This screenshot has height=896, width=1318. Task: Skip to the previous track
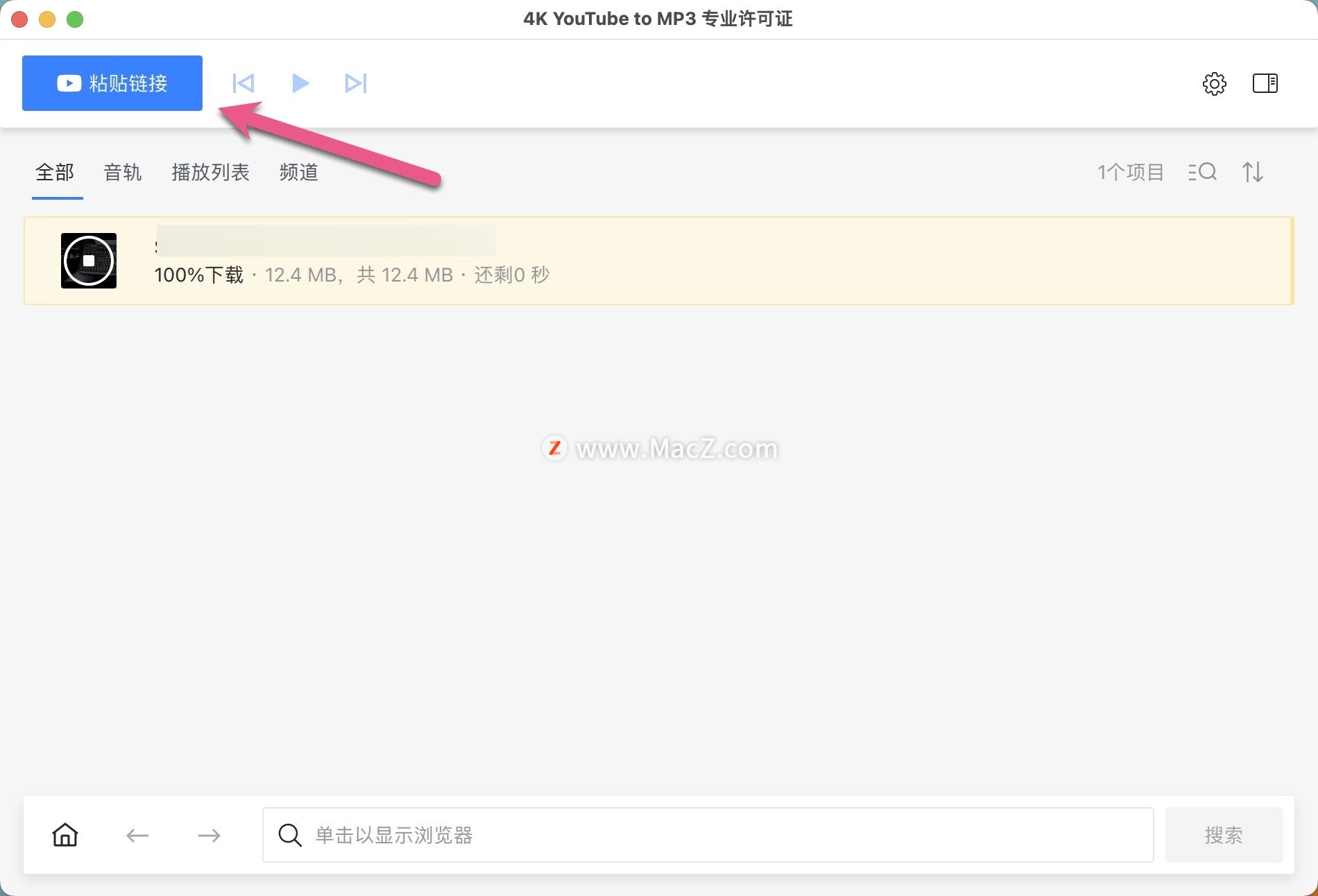pyautogui.click(x=243, y=83)
